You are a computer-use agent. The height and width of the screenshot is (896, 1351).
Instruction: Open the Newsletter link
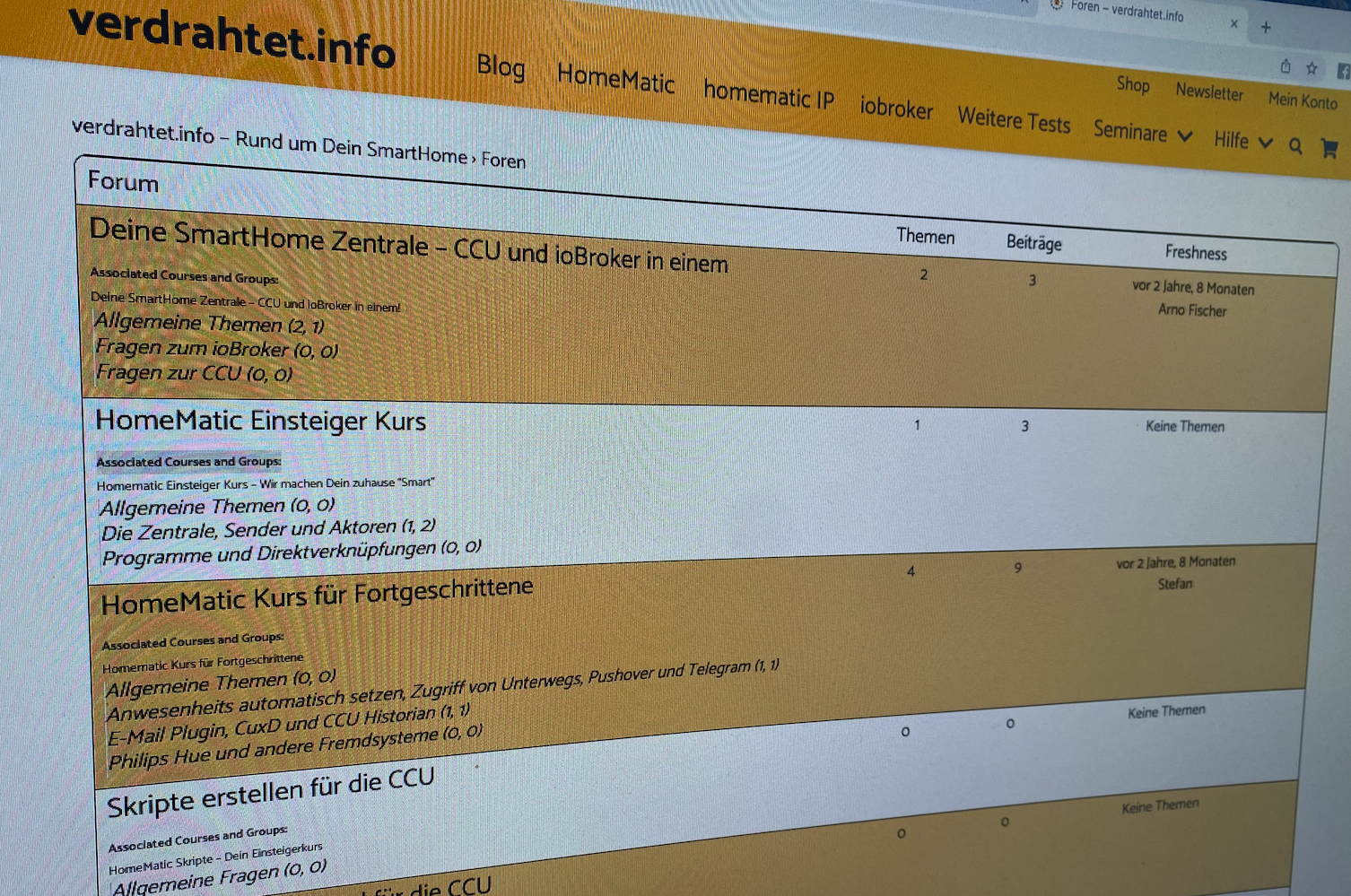1209,91
